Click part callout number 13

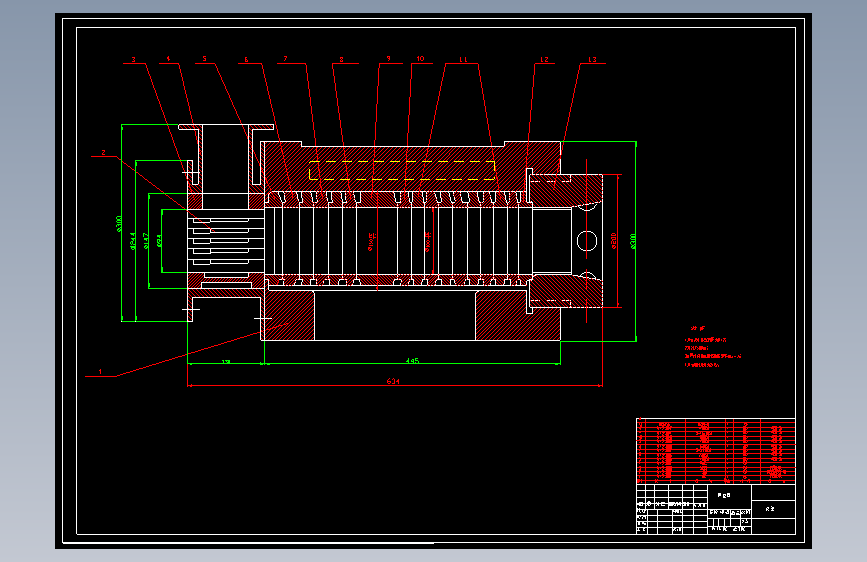click(592, 59)
